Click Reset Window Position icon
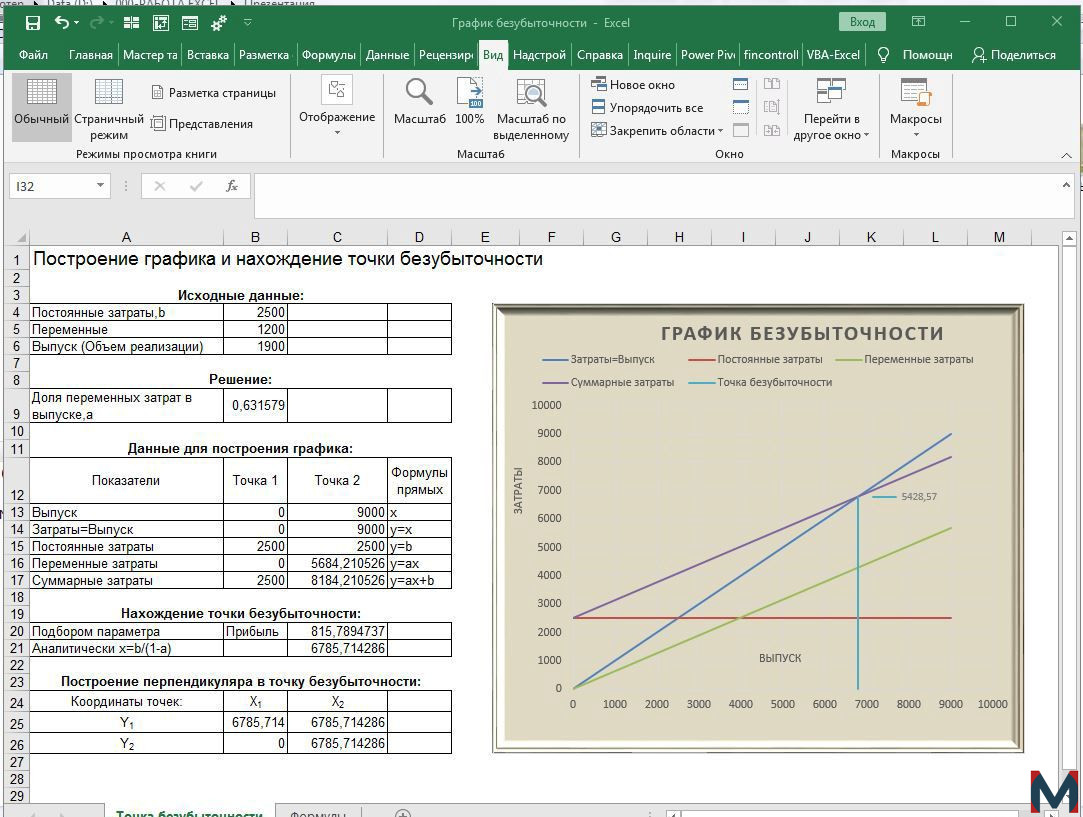The height and width of the screenshot is (817, 1083). (771, 130)
